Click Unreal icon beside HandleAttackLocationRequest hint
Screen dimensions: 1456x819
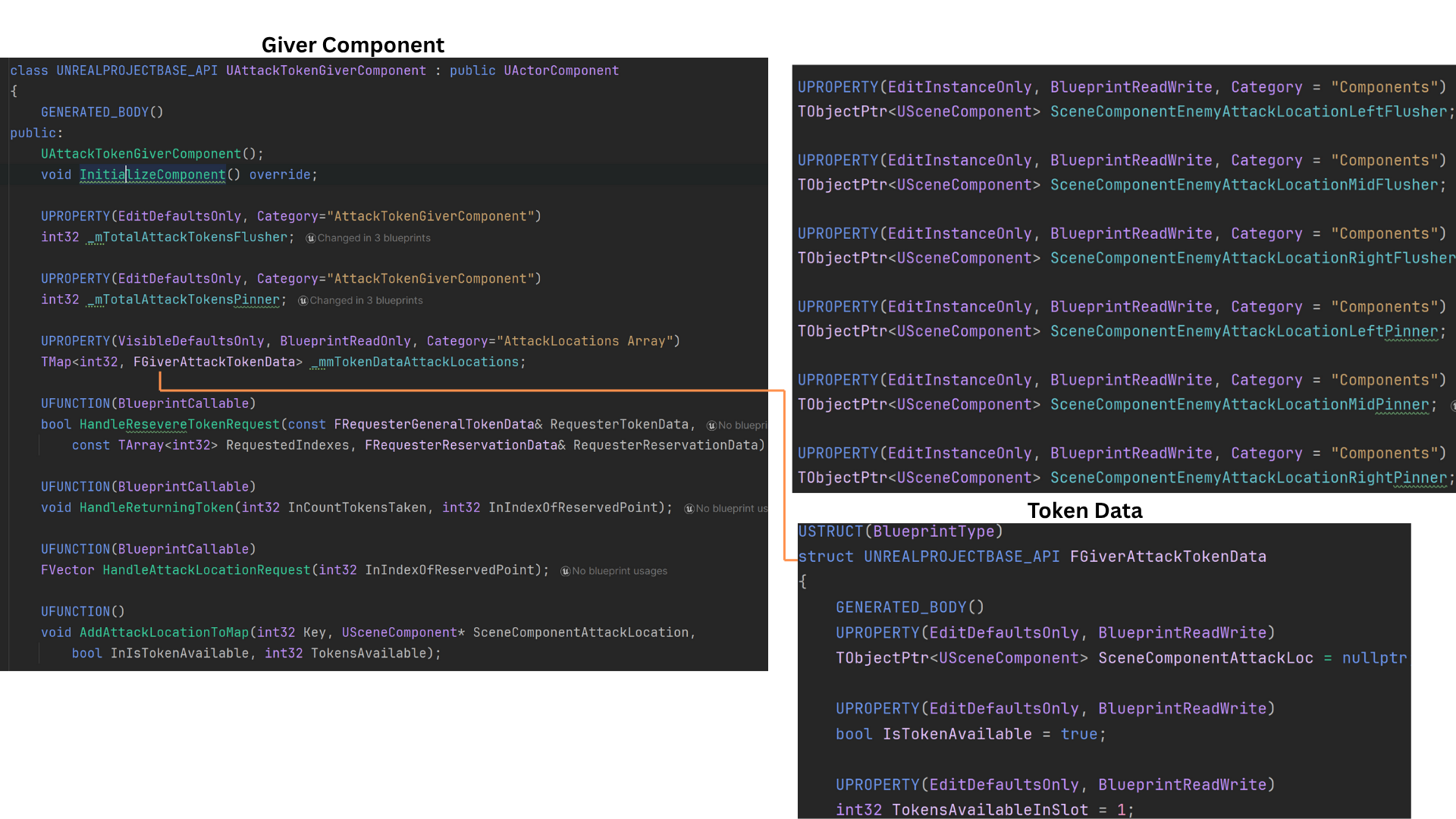[565, 571]
